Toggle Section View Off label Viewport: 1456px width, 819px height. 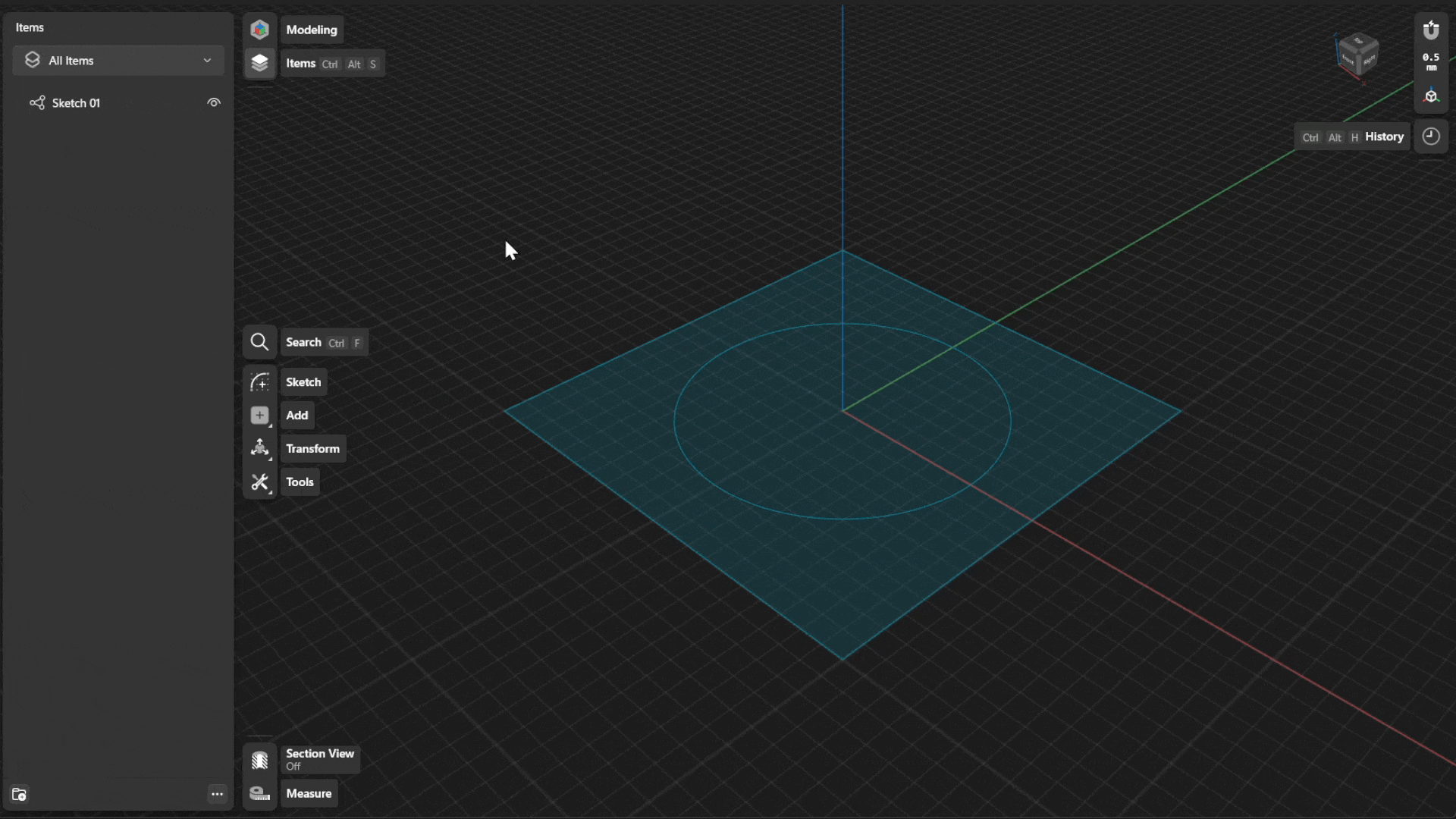tap(320, 759)
